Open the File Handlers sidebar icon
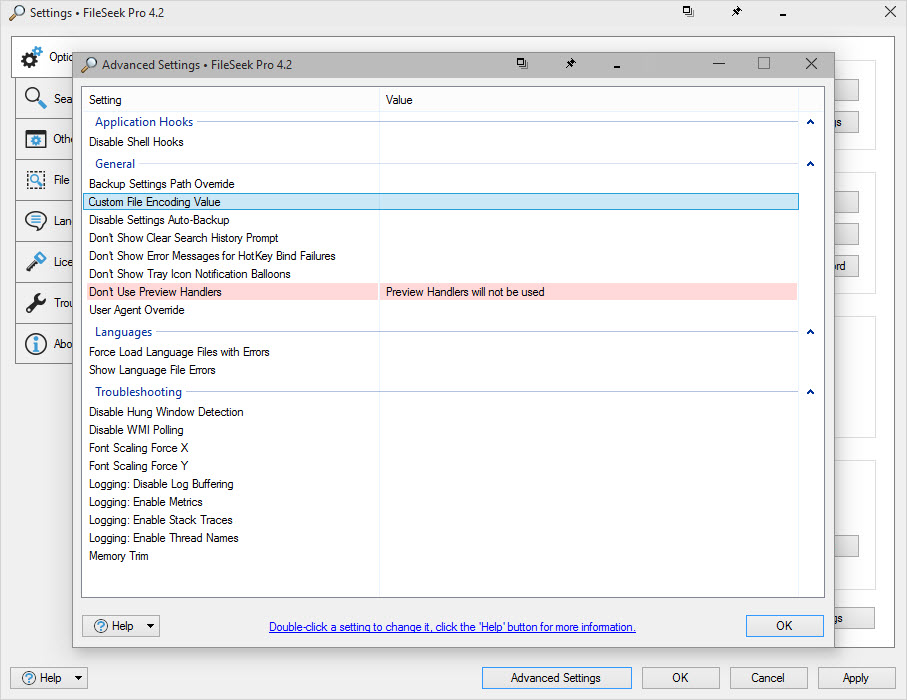The image size is (907, 700). pos(36,180)
